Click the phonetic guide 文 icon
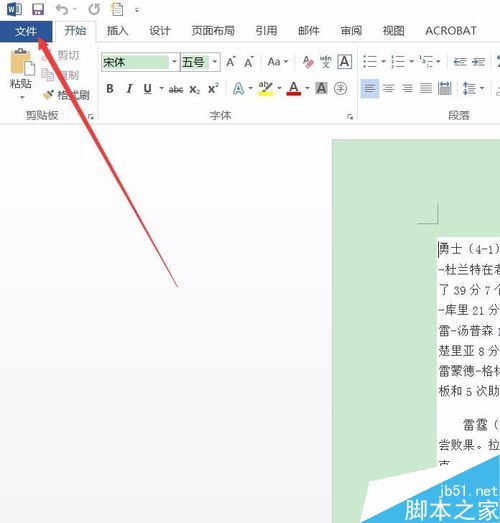 (x=326, y=62)
